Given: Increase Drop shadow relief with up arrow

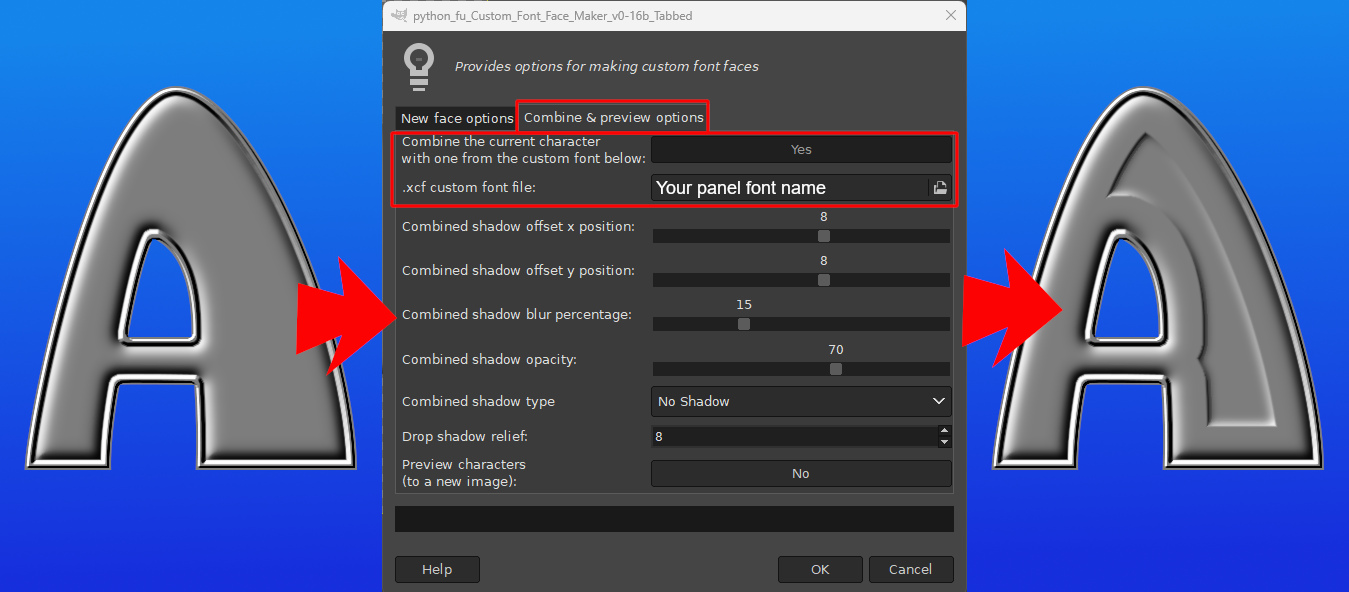Looking at the screenshot, I should pos(944,431).
